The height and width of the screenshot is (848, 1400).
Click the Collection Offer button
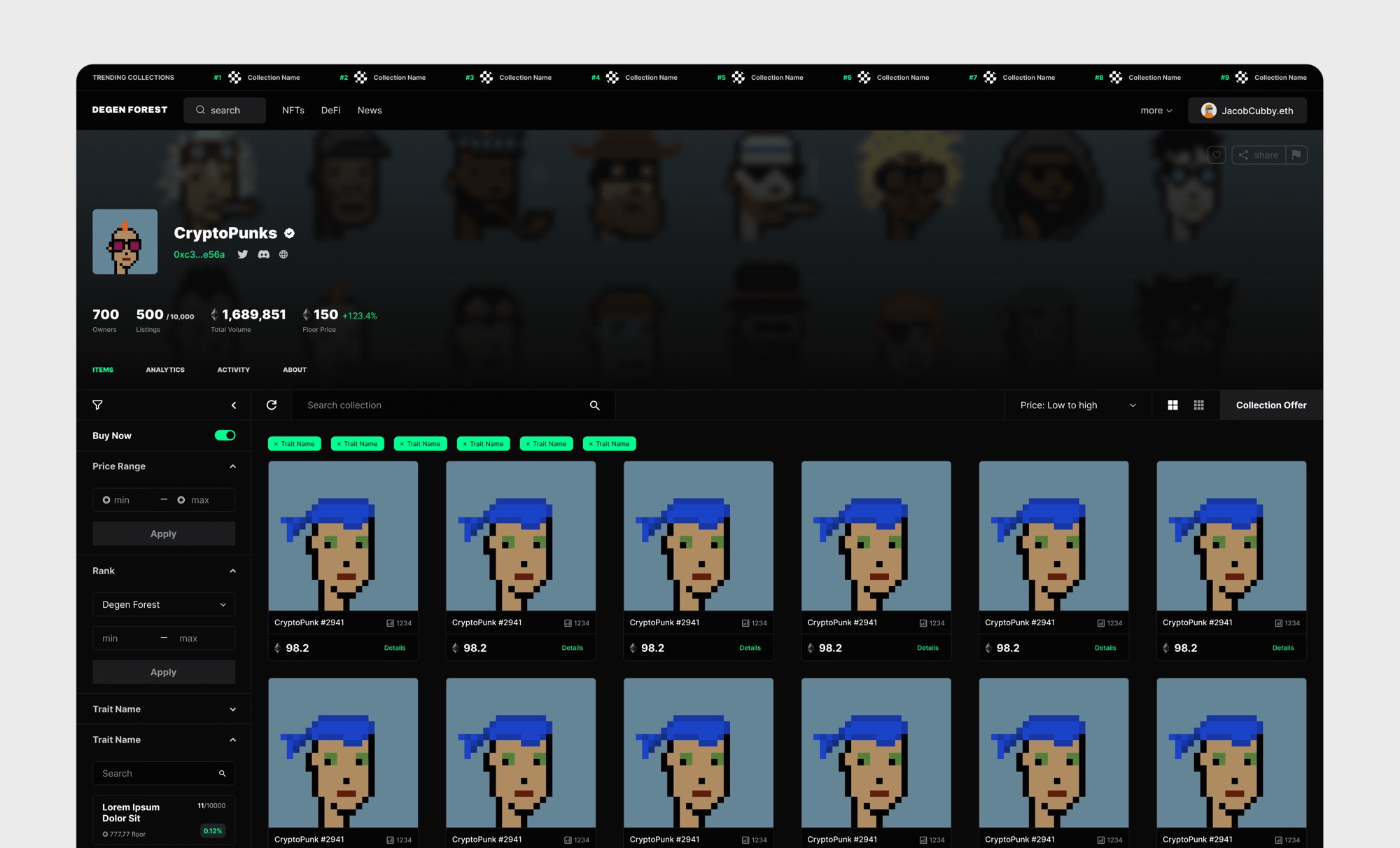click(x=1271, y=405)
